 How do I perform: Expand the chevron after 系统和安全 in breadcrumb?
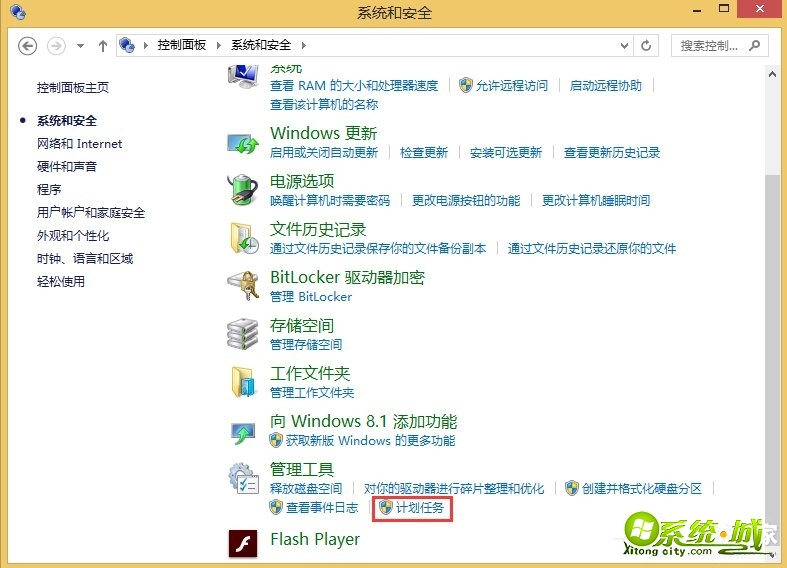point(304,46)
